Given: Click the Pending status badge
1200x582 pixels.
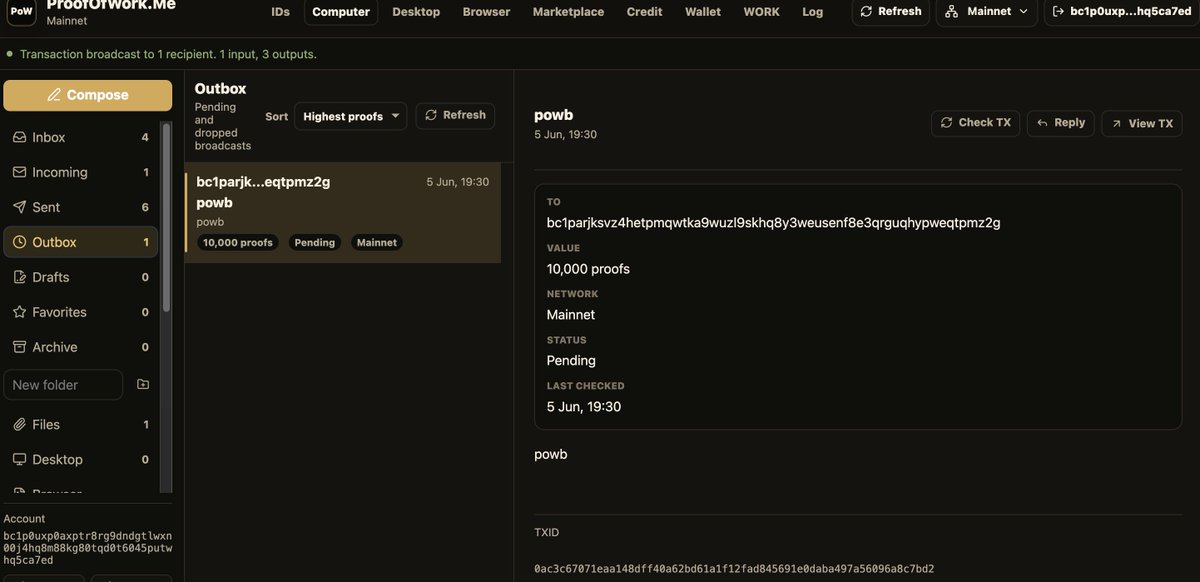Looking at the screenshot, I should [315, 242].
